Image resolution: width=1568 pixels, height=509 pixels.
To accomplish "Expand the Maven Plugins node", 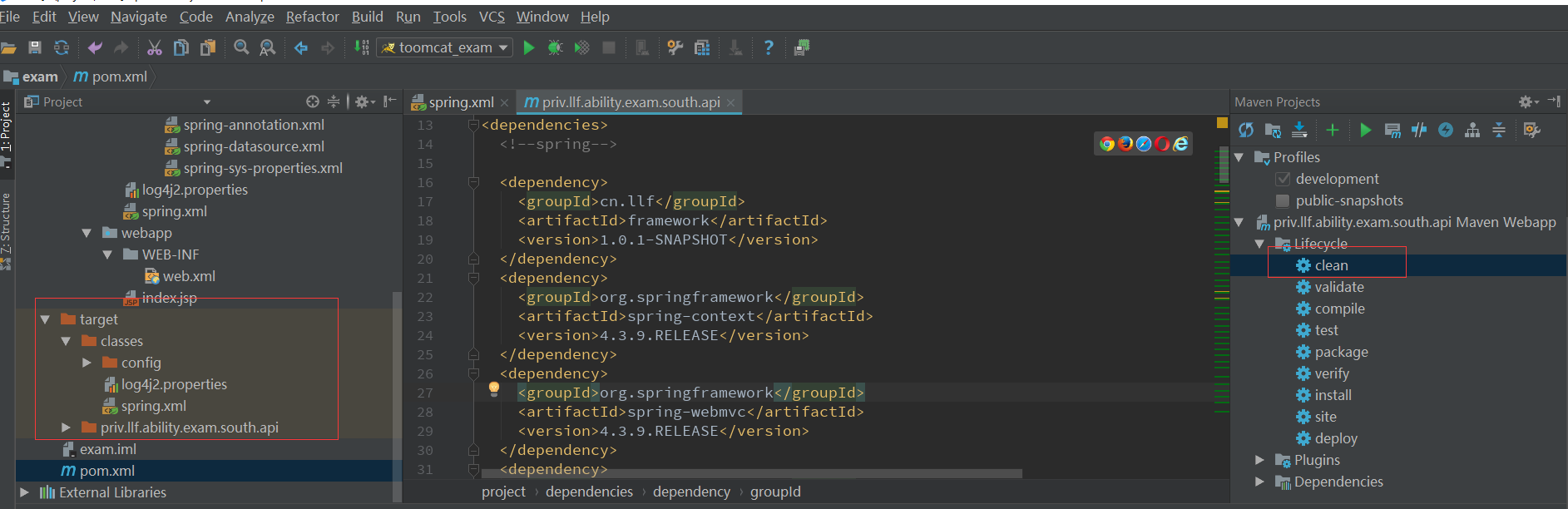I will [1259, 460].
